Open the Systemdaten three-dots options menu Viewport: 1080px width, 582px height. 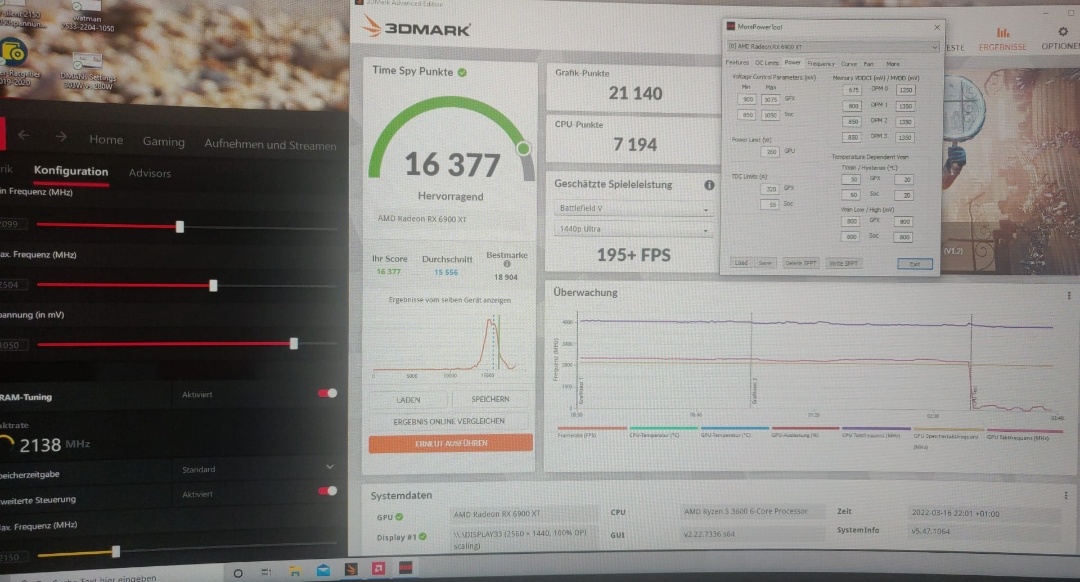tap(1066, 495)
